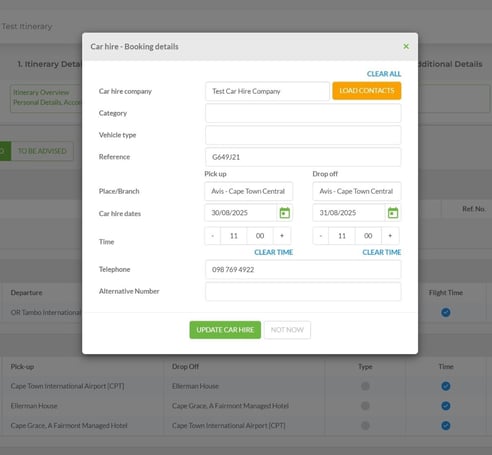492x455 pixels.
Task: Decrease drop-off time with minus button
Action: pyautogui.click(x=321, y=236)
